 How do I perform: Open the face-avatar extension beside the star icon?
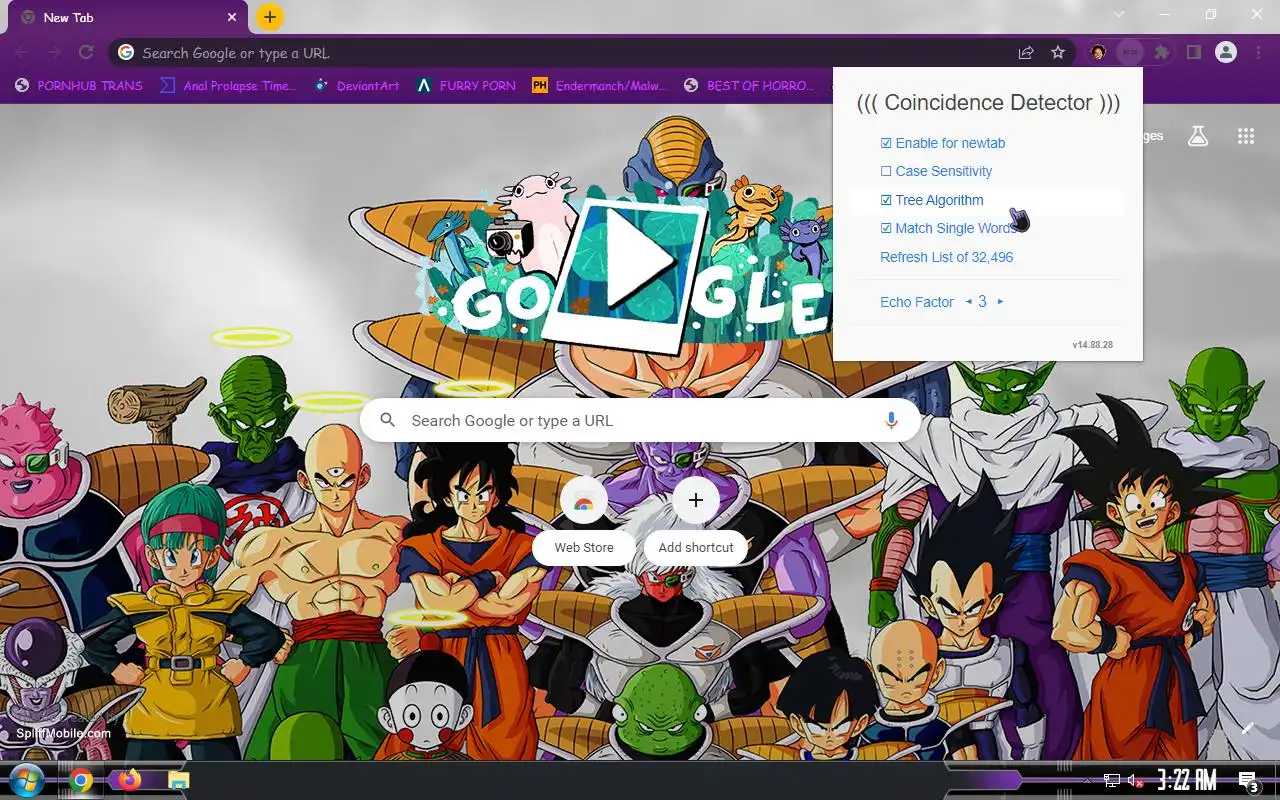[1098, 52]
